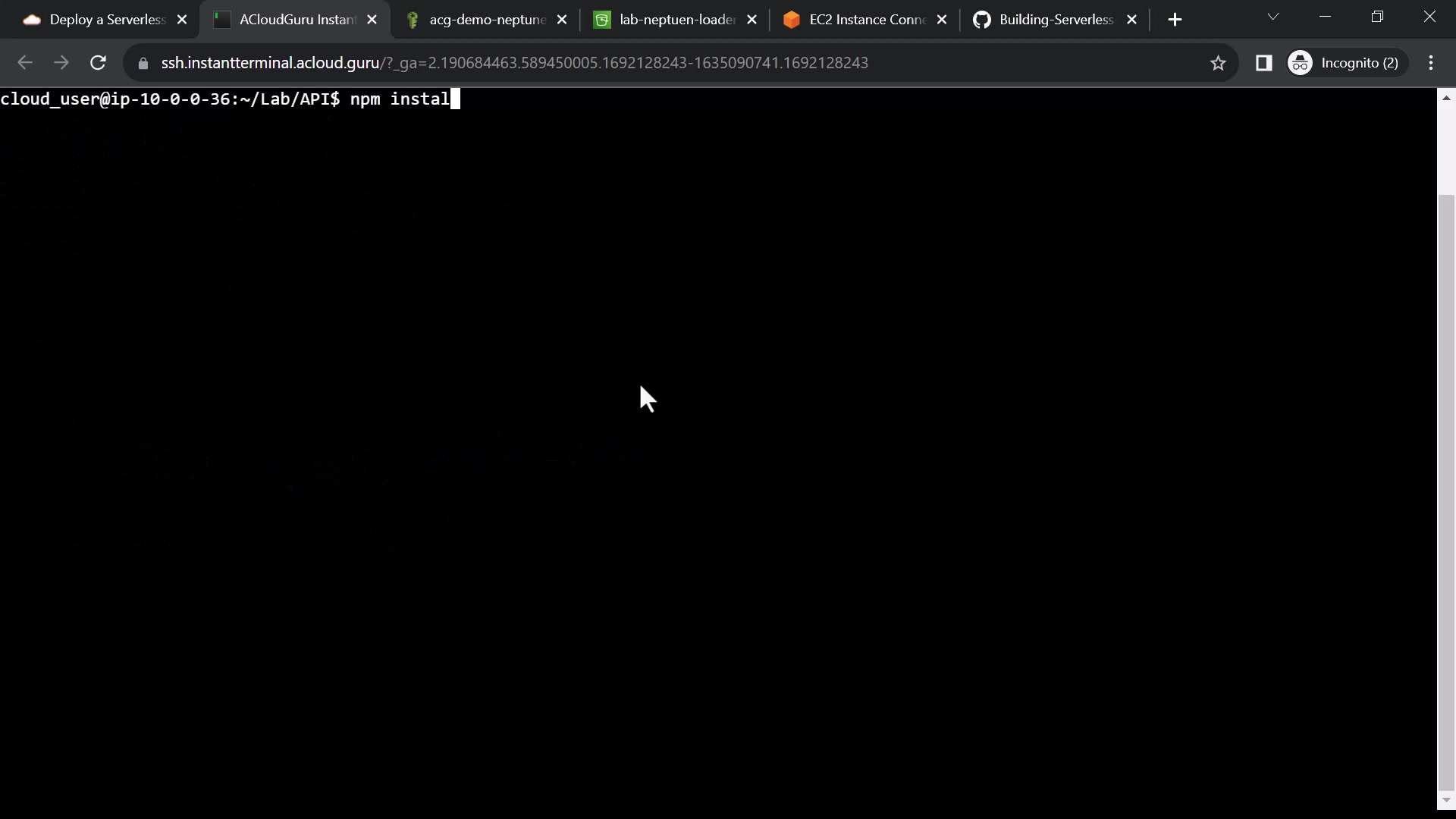Close the EC2 Instance Connect tab
This screenshot has width=1456, height=819.
pyautogui.click(x=942, y=20)
